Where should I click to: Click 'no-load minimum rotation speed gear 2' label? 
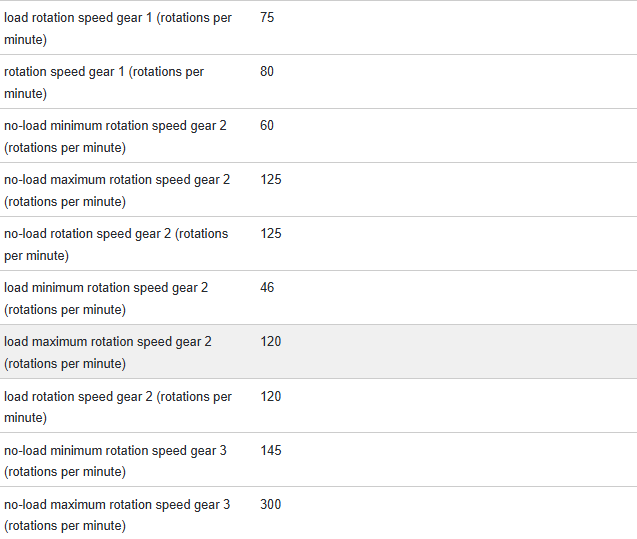point(115,137)
